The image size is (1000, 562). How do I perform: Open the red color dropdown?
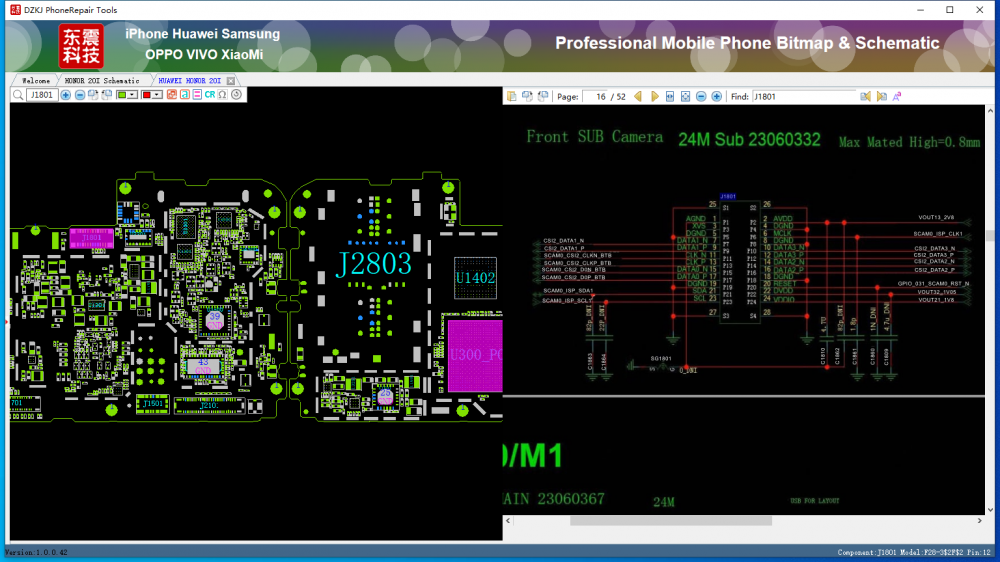click(158, 95)
